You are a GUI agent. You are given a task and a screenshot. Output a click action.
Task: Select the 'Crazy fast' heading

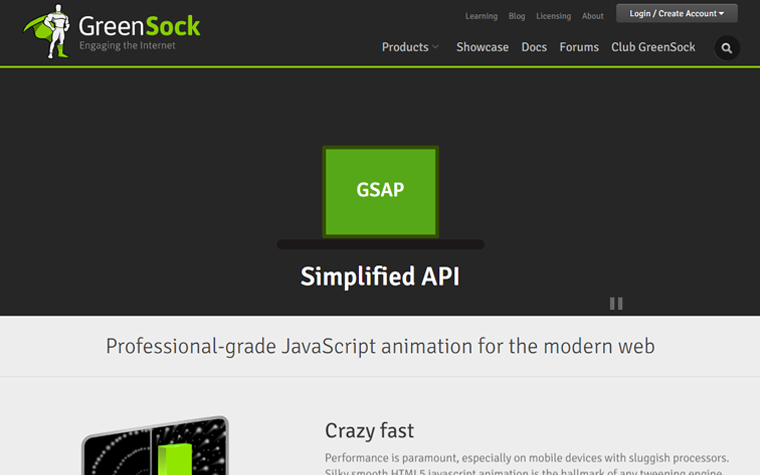[x=368, y=431]
